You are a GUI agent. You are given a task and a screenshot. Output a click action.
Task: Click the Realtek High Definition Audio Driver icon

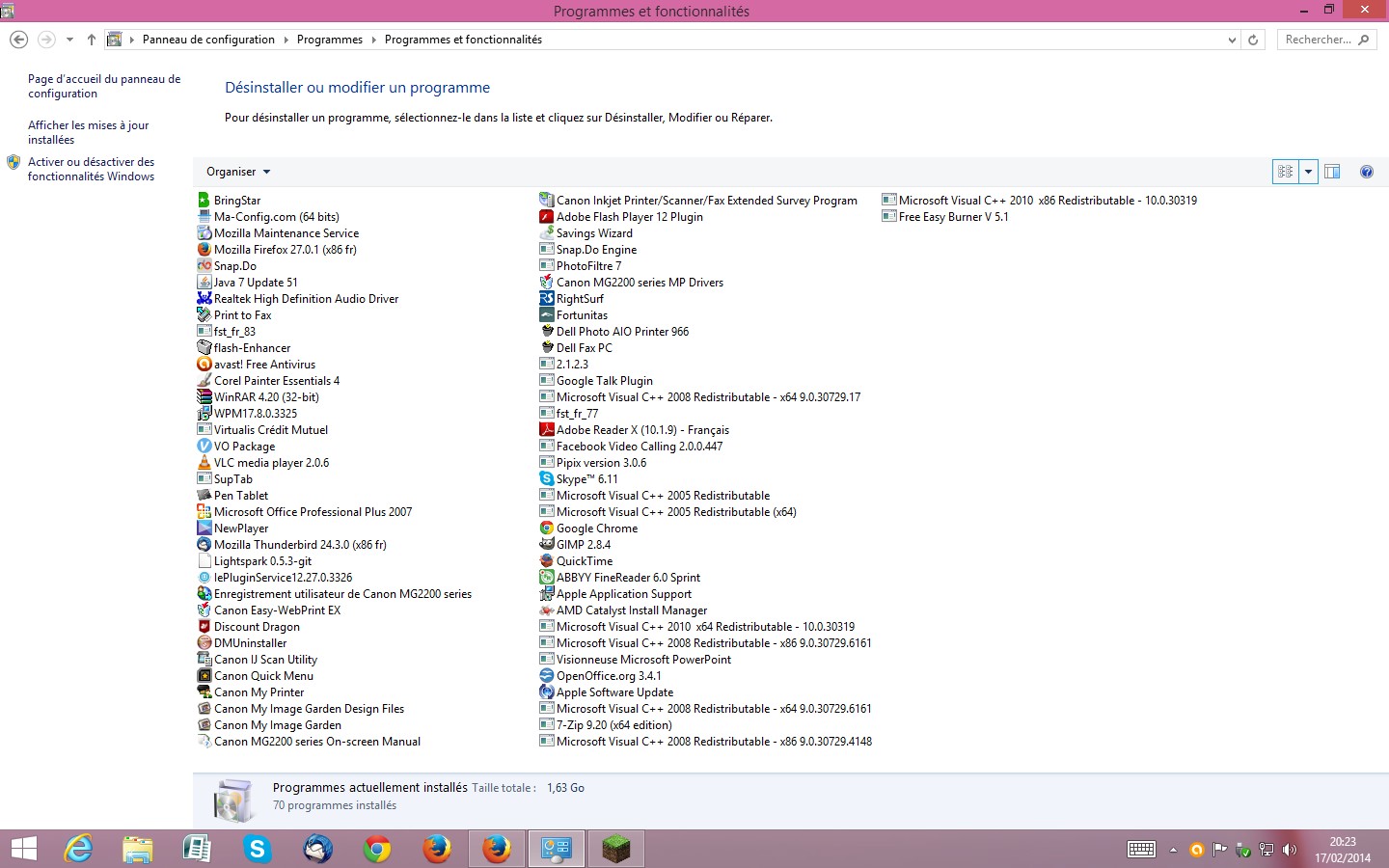tap(204, 299)
